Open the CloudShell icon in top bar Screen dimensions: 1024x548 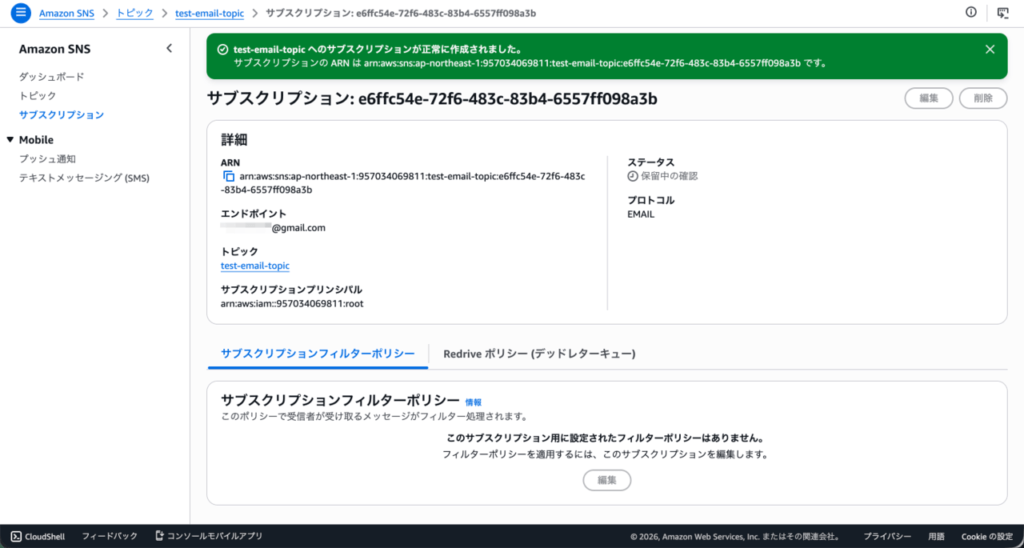[x=1002, y=12]
